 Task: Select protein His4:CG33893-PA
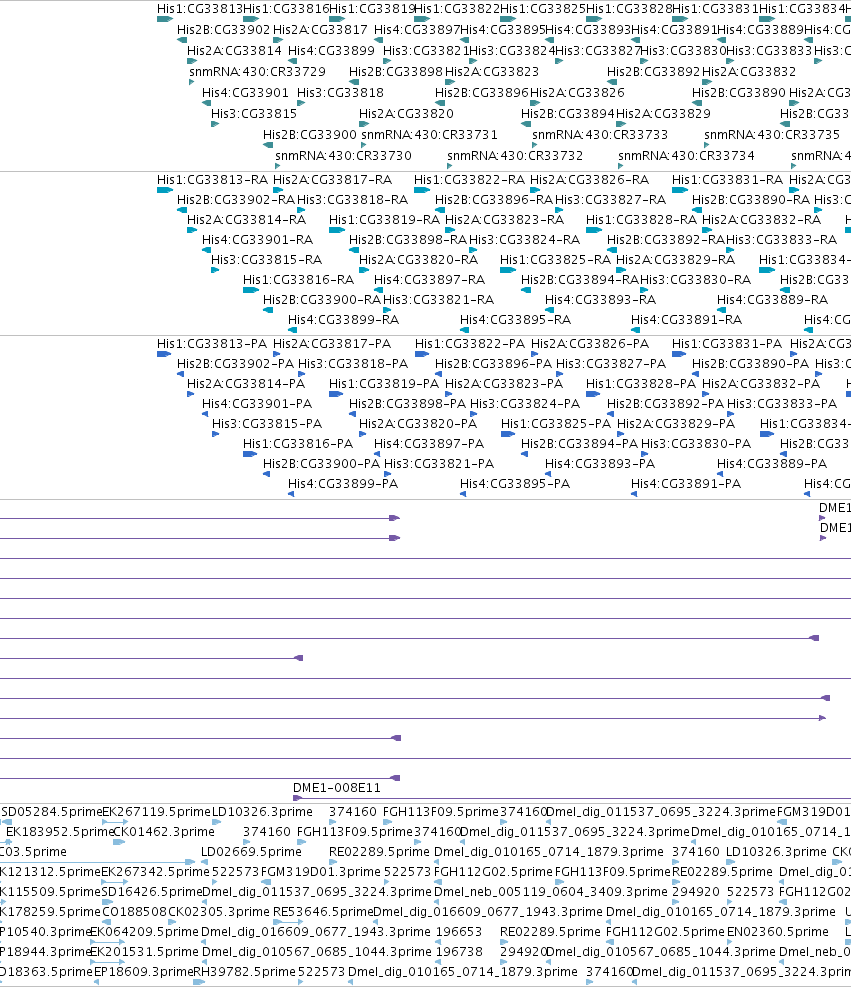(x=600, y=463)
